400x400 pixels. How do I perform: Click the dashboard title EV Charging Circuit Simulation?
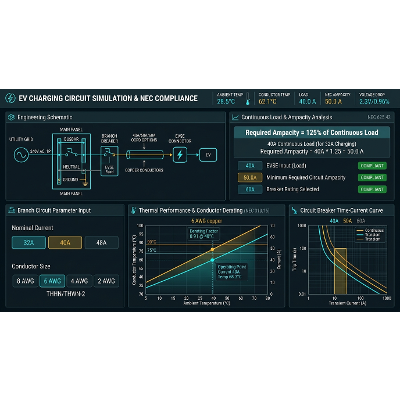[x=108, y=98]
